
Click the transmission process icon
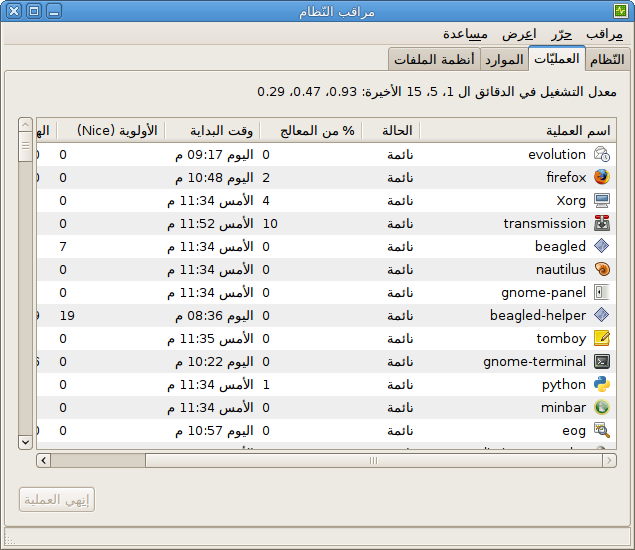(602, 223)
